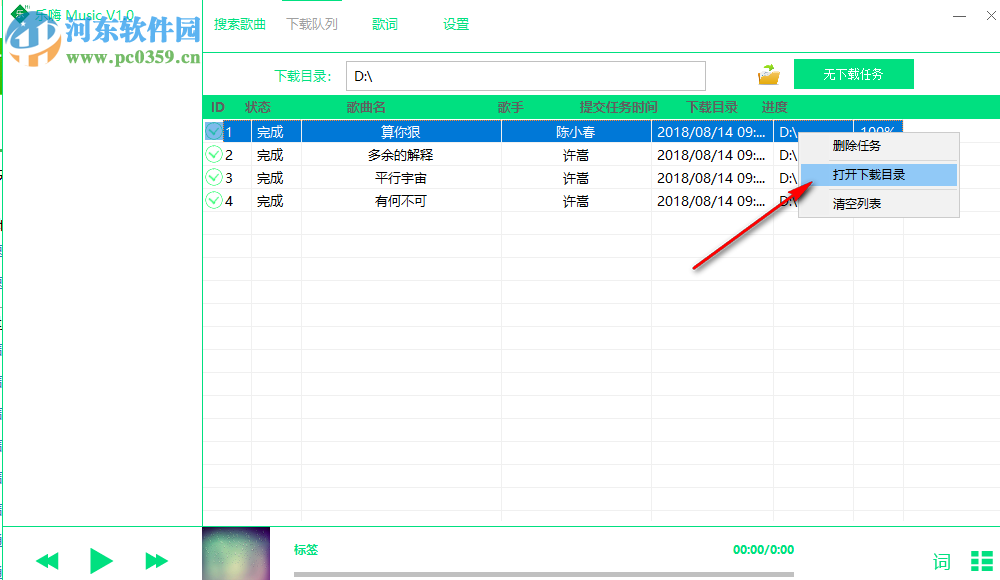The width and height of the screenshot is (1000, 580).
Task: Expand the chevron beside 平行宇宙
Action: point(213,177)
